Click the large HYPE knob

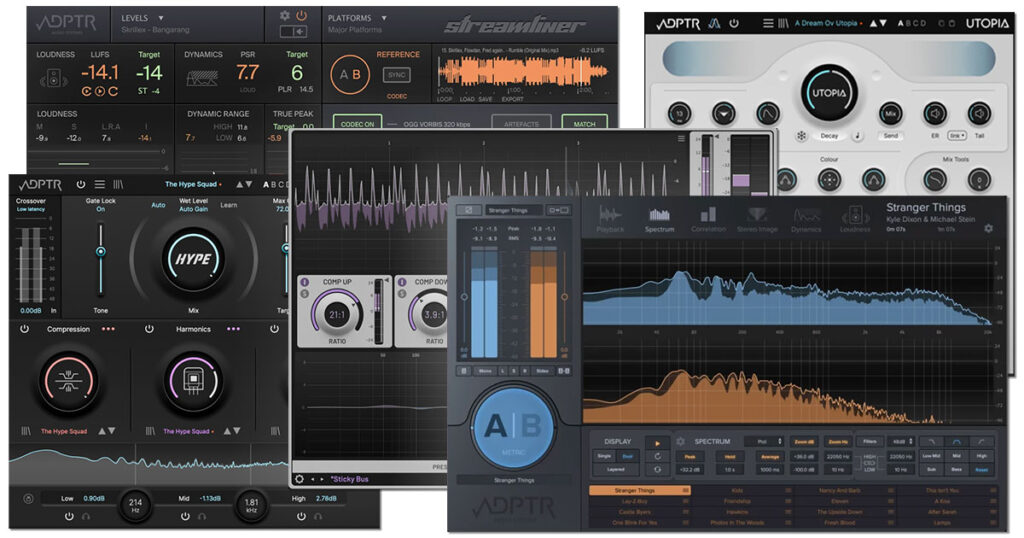(x=193, y=259)
